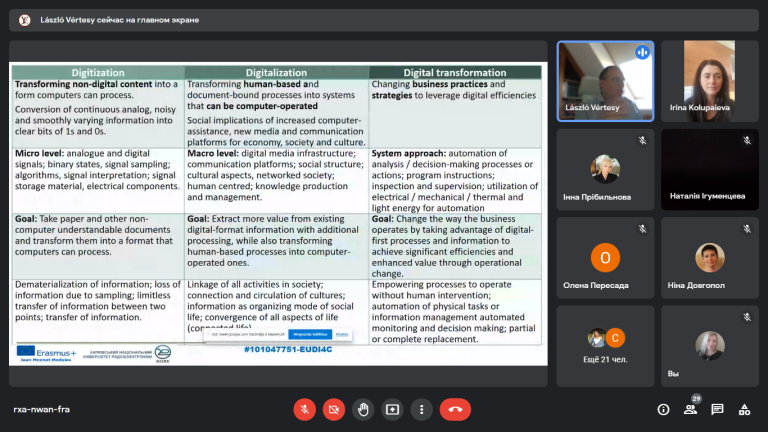
Task: Click muted mic icon on Олена Пересада
Action: coord(642,229)
